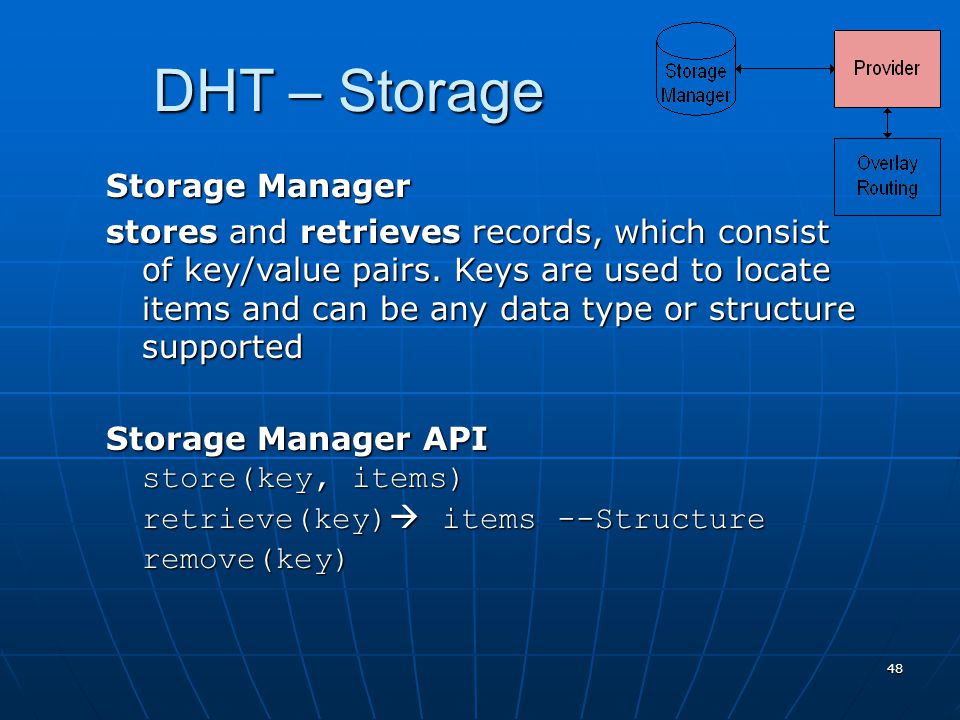960x720 pixels.
Task: Select the Storage Manager heading
Action: coord(258,186)
